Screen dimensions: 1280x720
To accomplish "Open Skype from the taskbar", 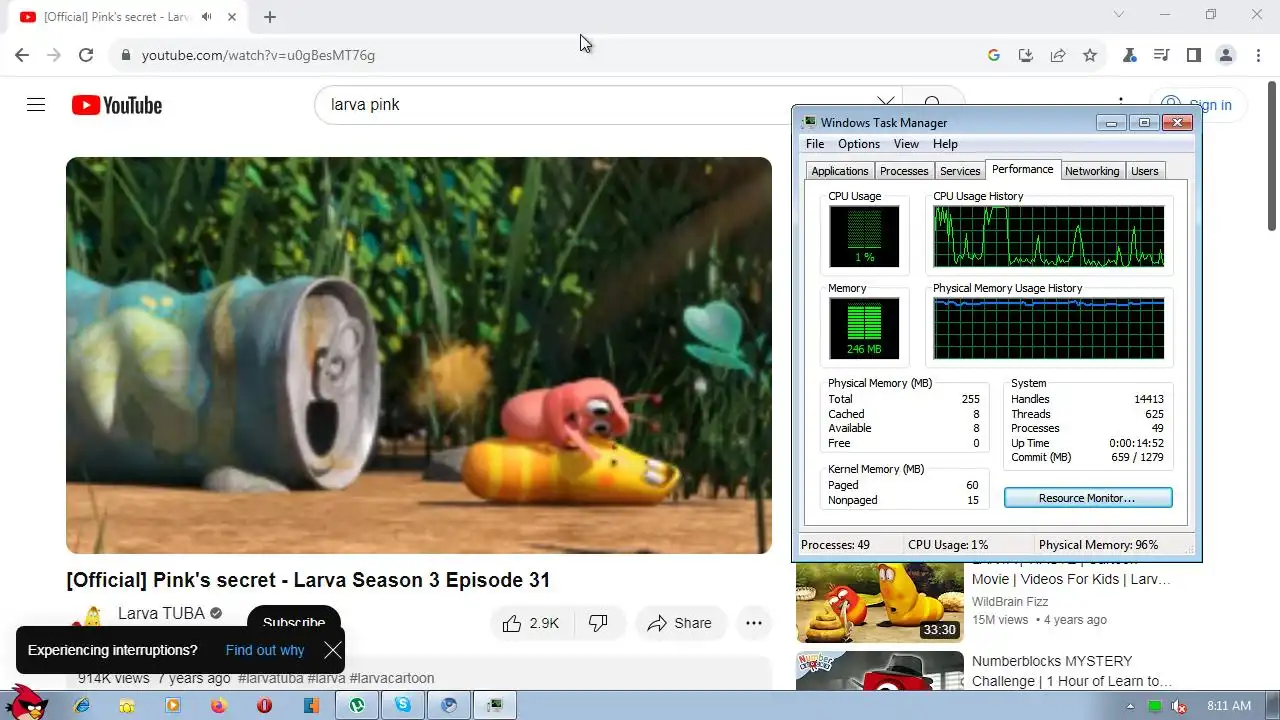I will [x=403, y=706].
